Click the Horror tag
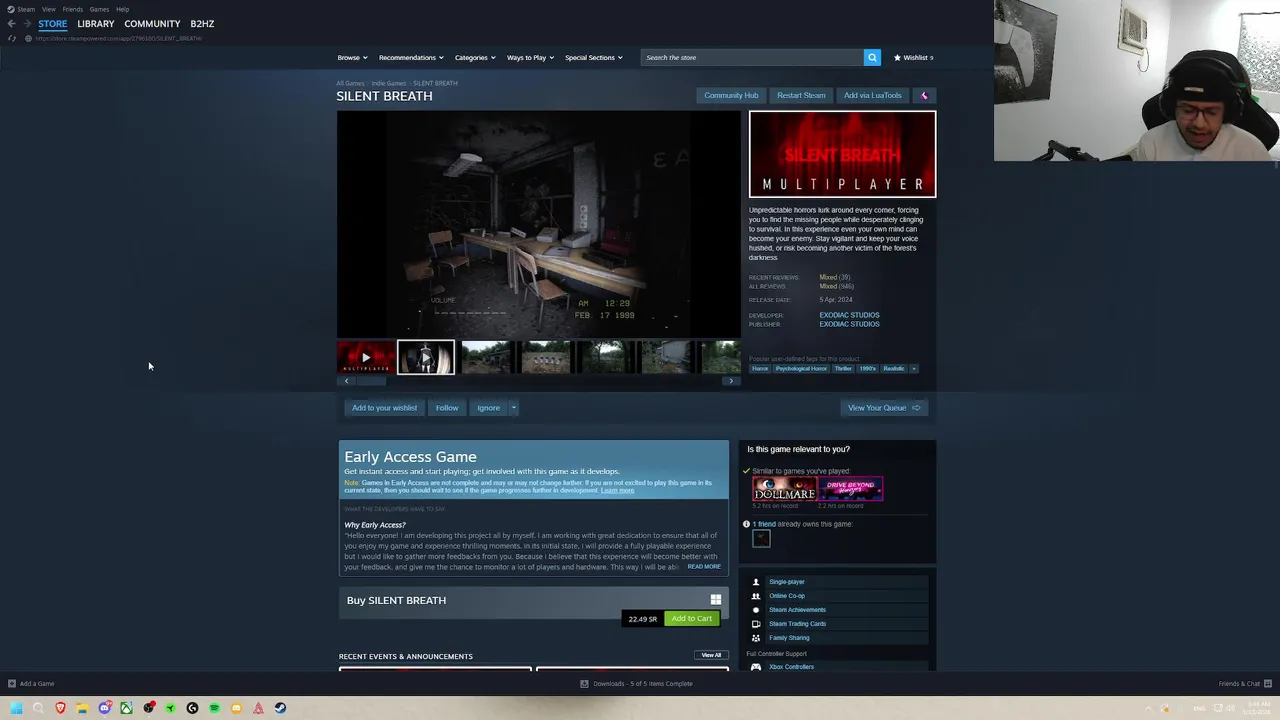This screenshot has width=1280, height=720. (x=760, y=368)
